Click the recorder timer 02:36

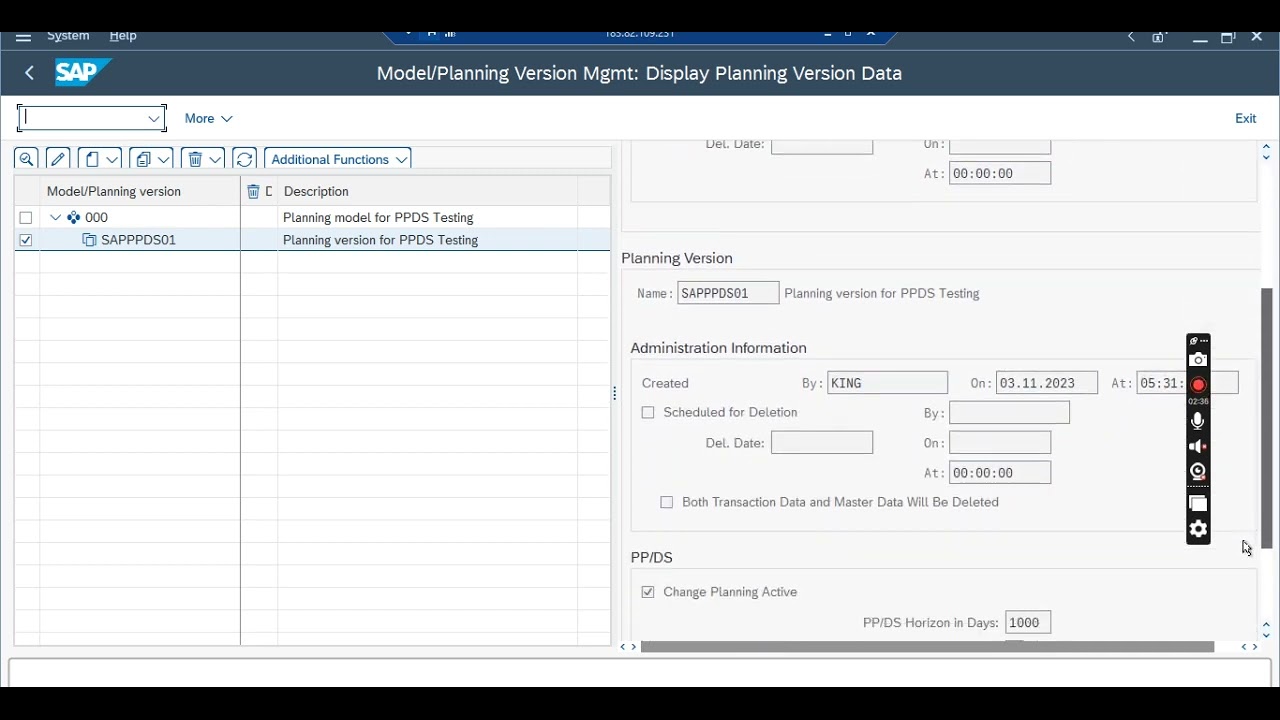[1198, 401]
